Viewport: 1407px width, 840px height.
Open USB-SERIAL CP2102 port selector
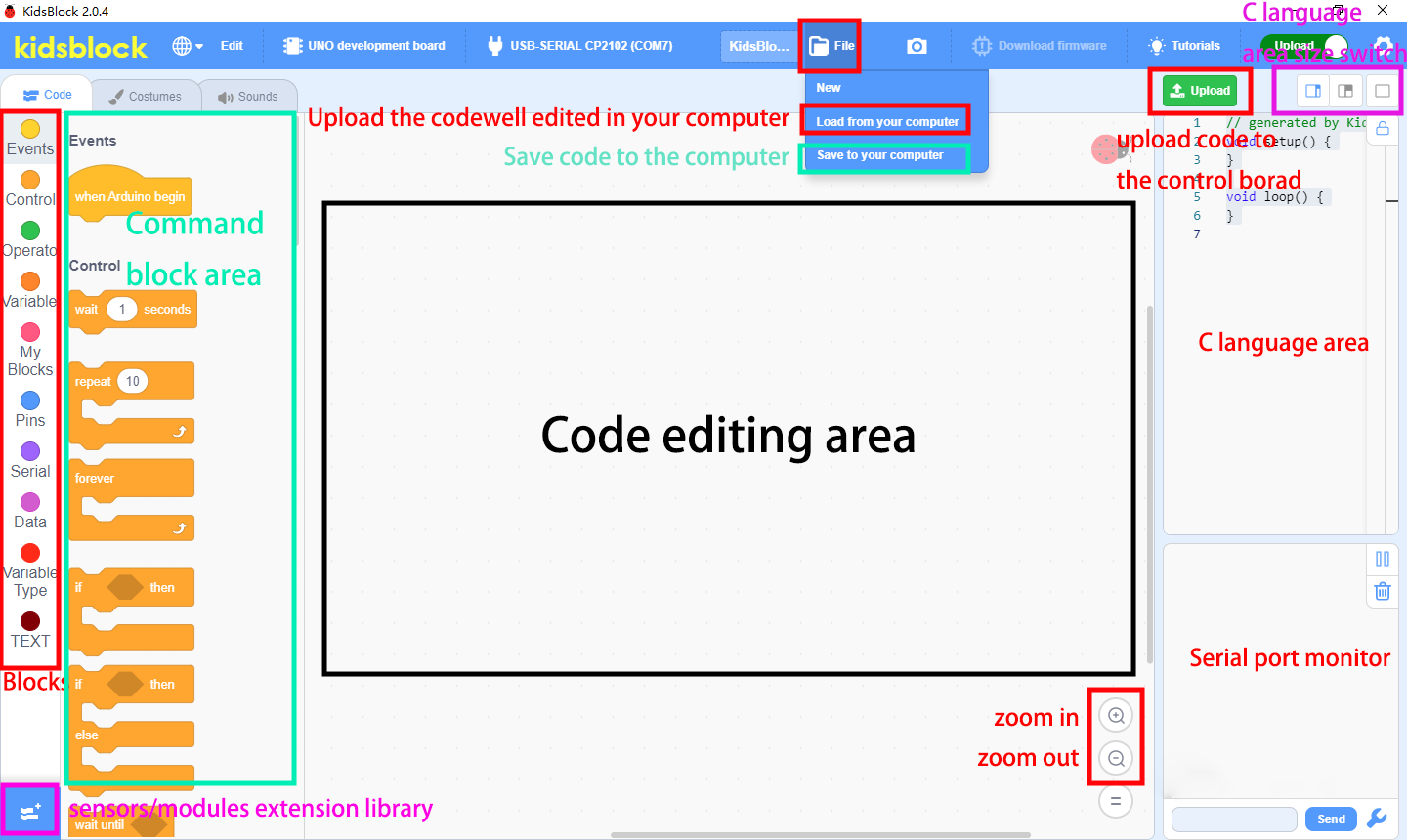[579, 46]
